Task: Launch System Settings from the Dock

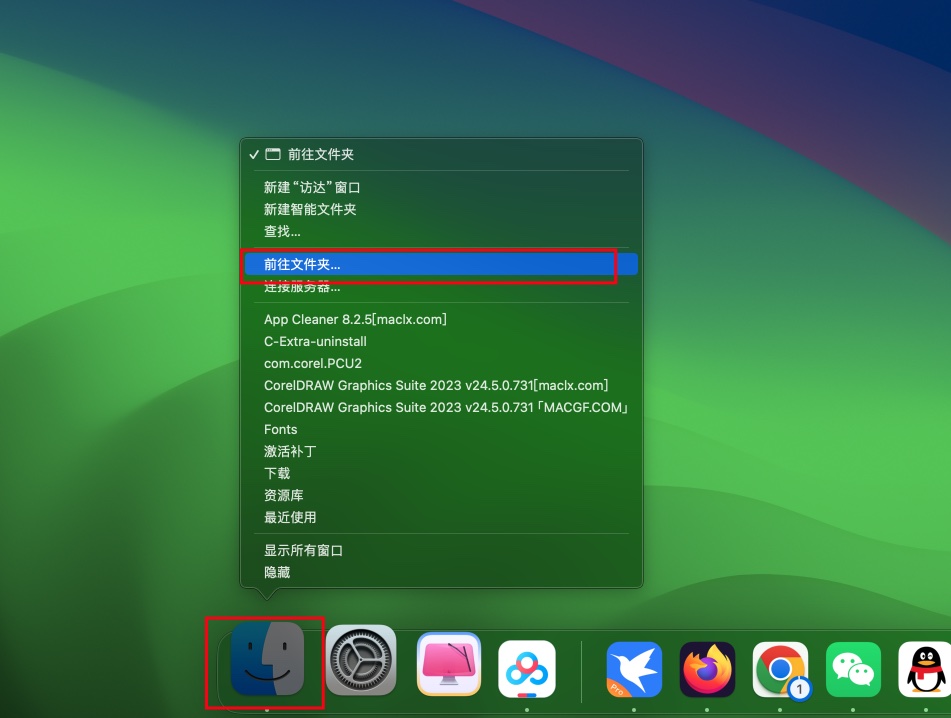Action: coord(360,662)
